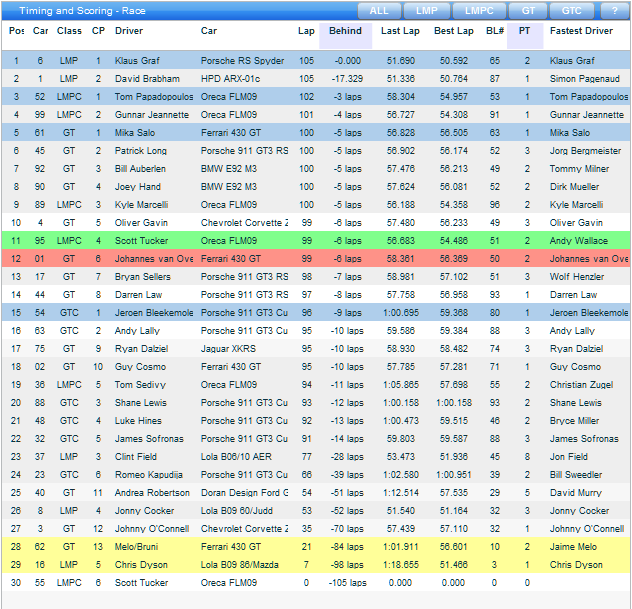
Task: Sort by Fastest Driver column header
Action: click(581, 31)
